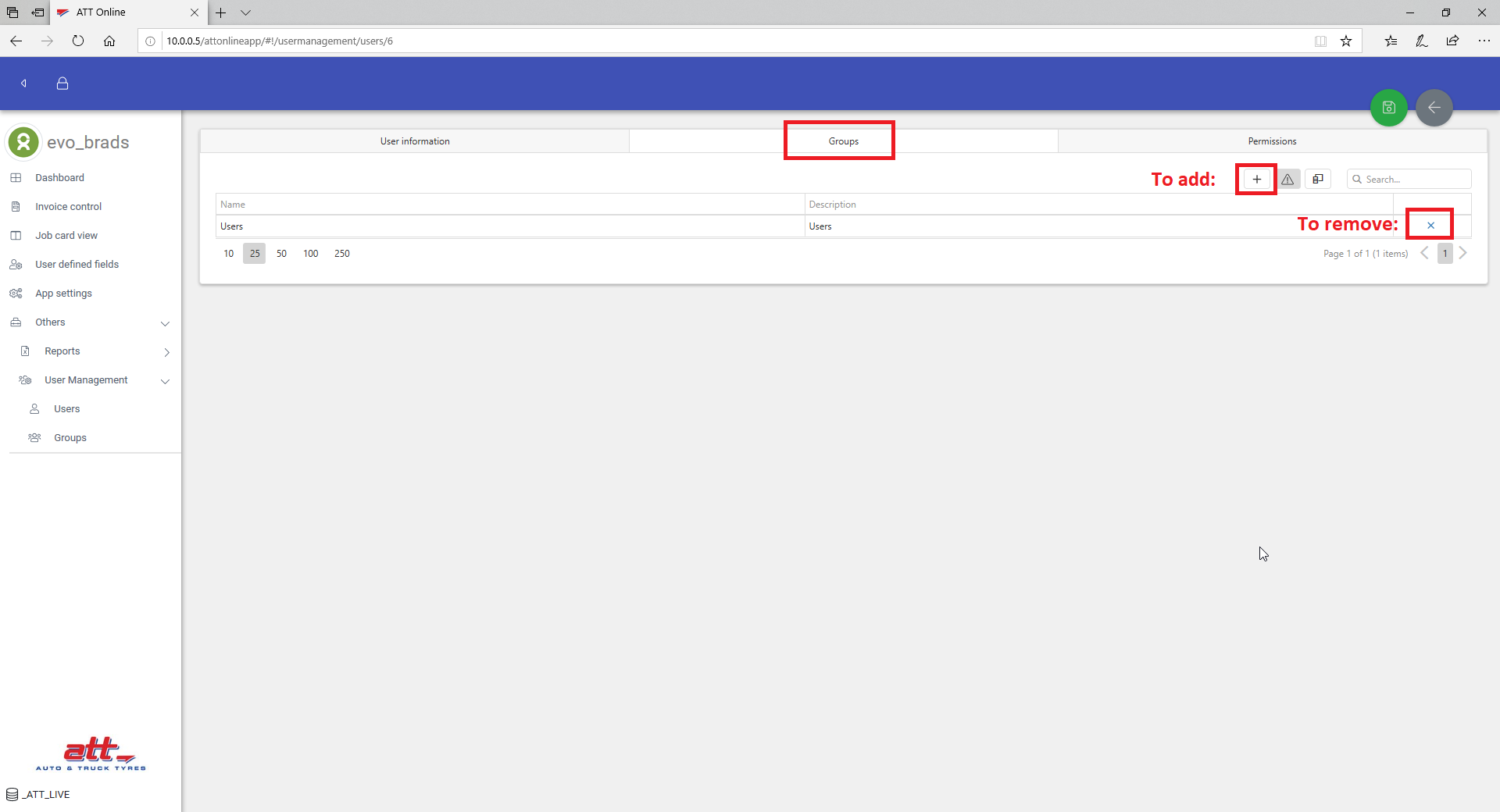
Task: Open the User information tab
Action: click(415, 141)
